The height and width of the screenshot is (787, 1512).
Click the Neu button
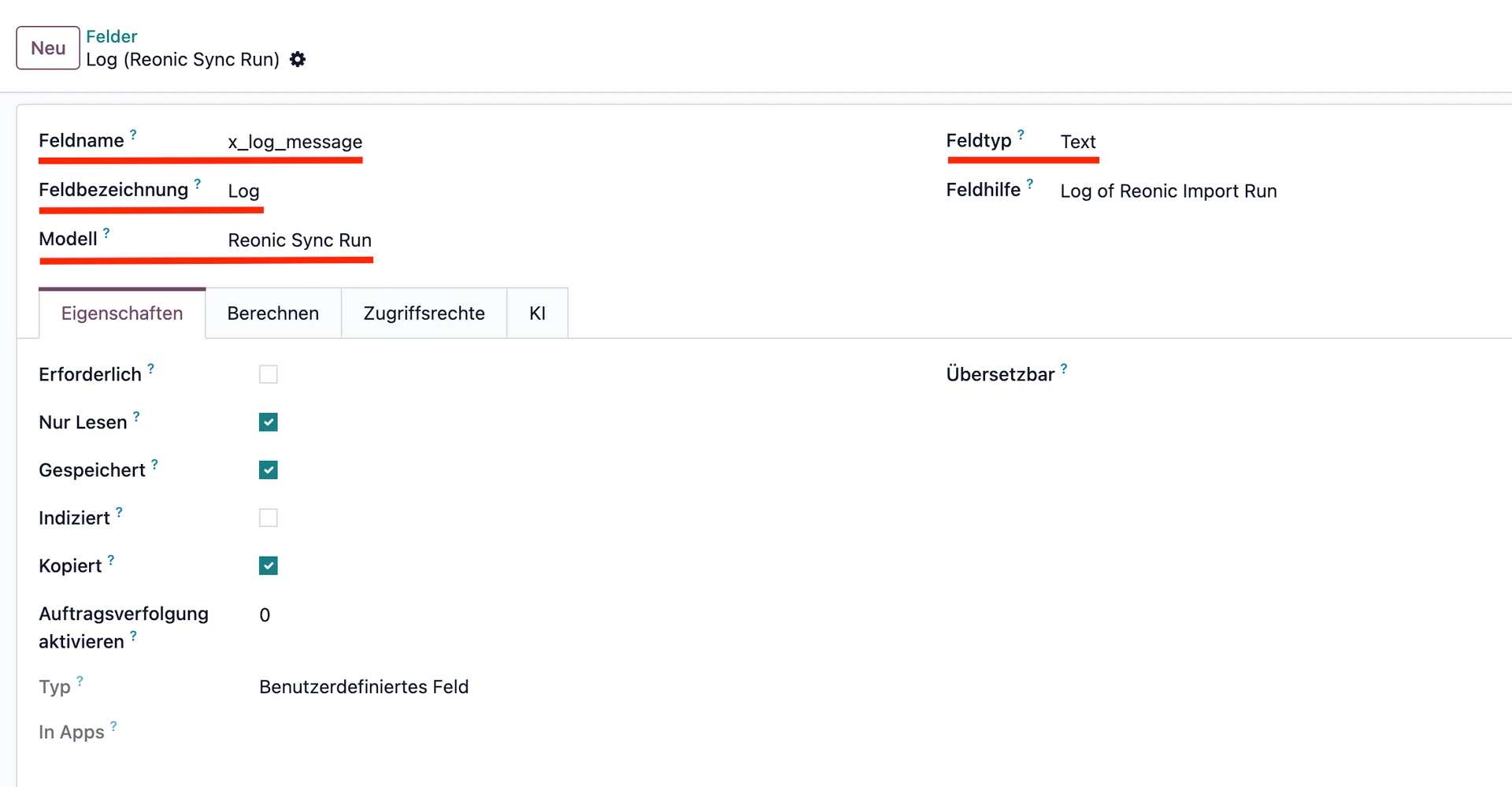[x=48, y=48]
